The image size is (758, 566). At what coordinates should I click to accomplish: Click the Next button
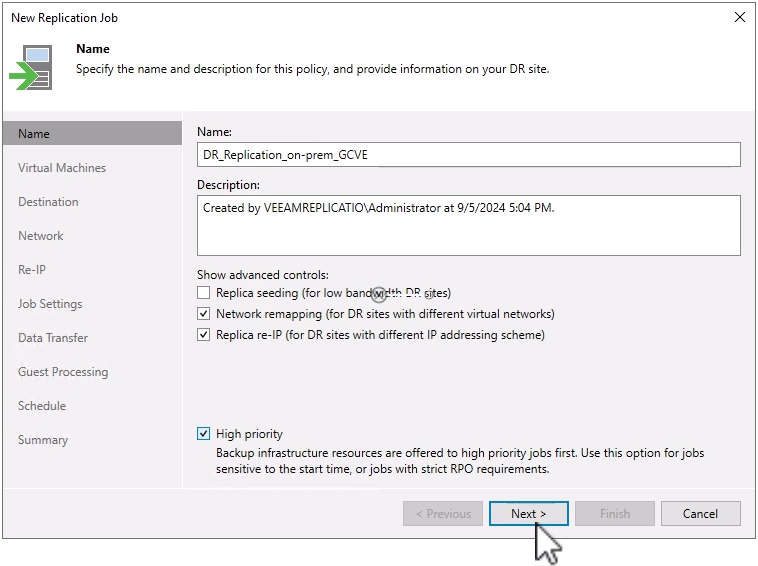coord(528,514)
